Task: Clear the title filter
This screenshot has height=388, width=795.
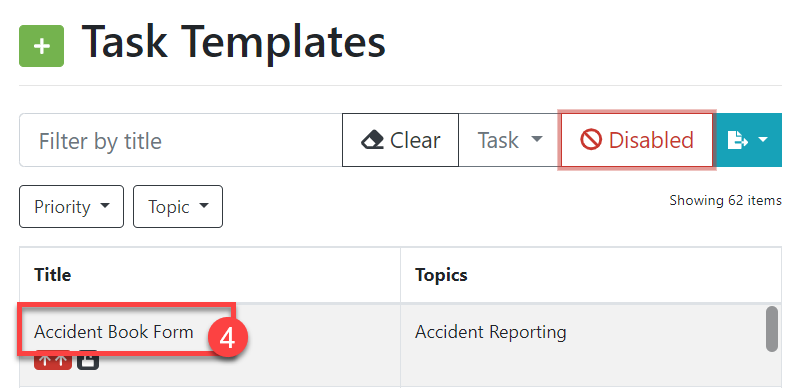Action: pyautogui.click(x=401, y=140)
